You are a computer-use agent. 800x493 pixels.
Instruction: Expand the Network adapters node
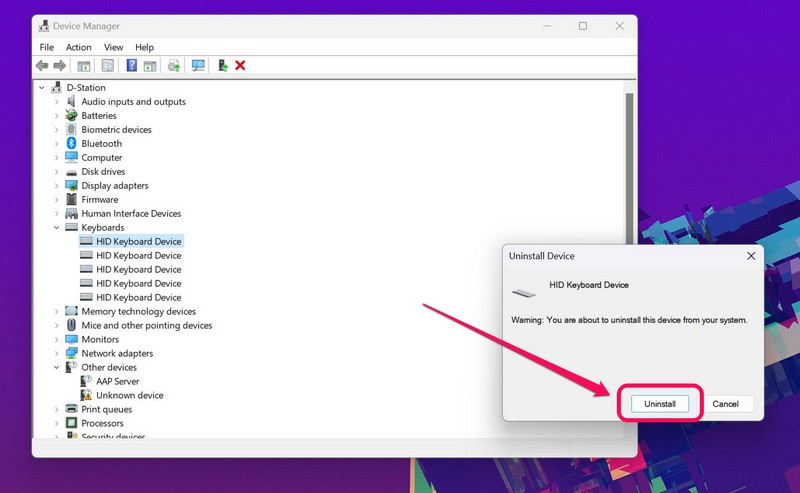coord(56,354)
